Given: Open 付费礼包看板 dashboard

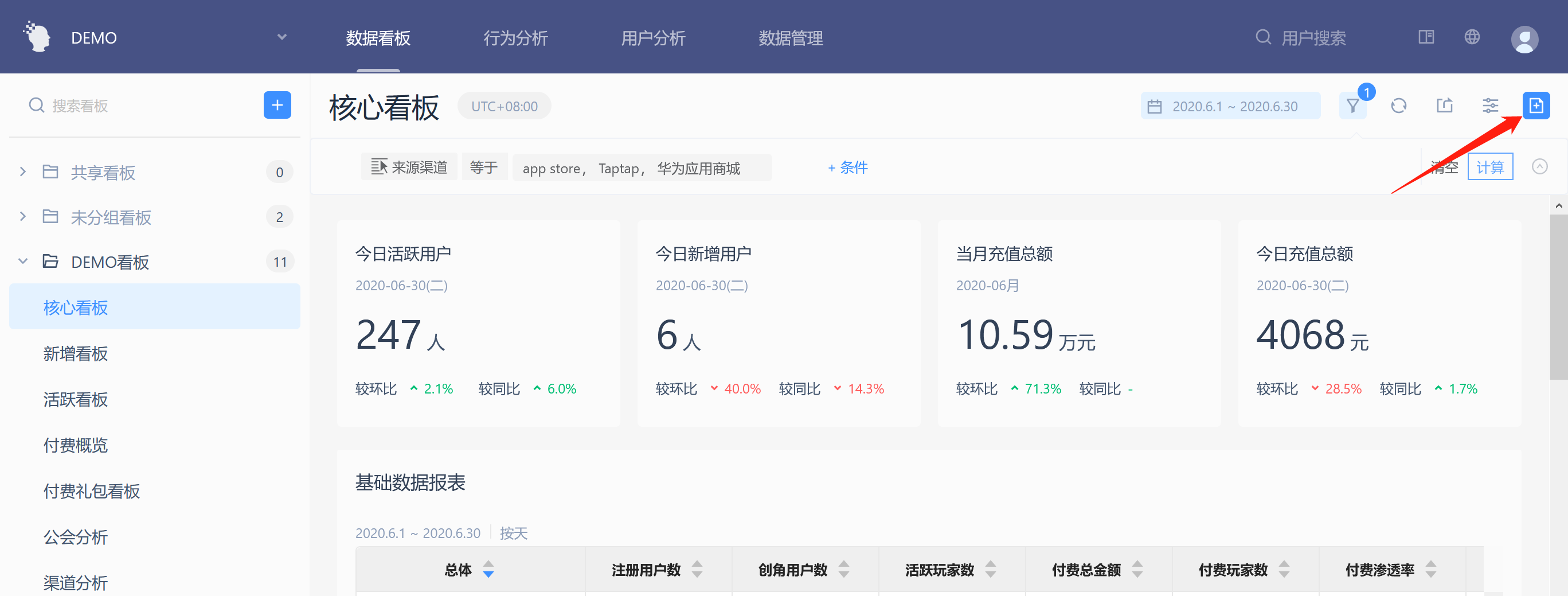Looking at the screenshot, I should click(91, 491).
